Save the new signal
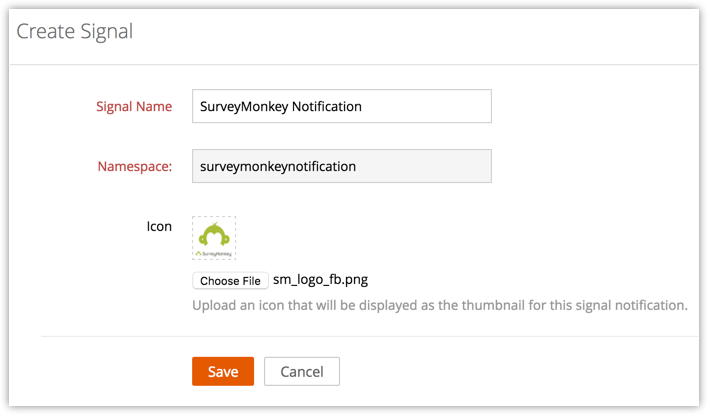The image size is (708, 415). [223, 371]
